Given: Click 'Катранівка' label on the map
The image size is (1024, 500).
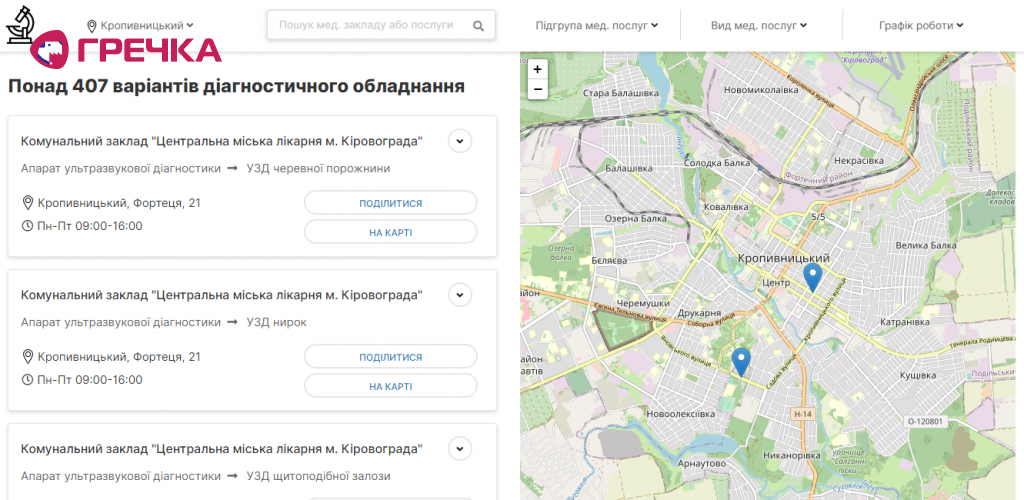Looking at the screenshot, I should click(x=904, y=322).
